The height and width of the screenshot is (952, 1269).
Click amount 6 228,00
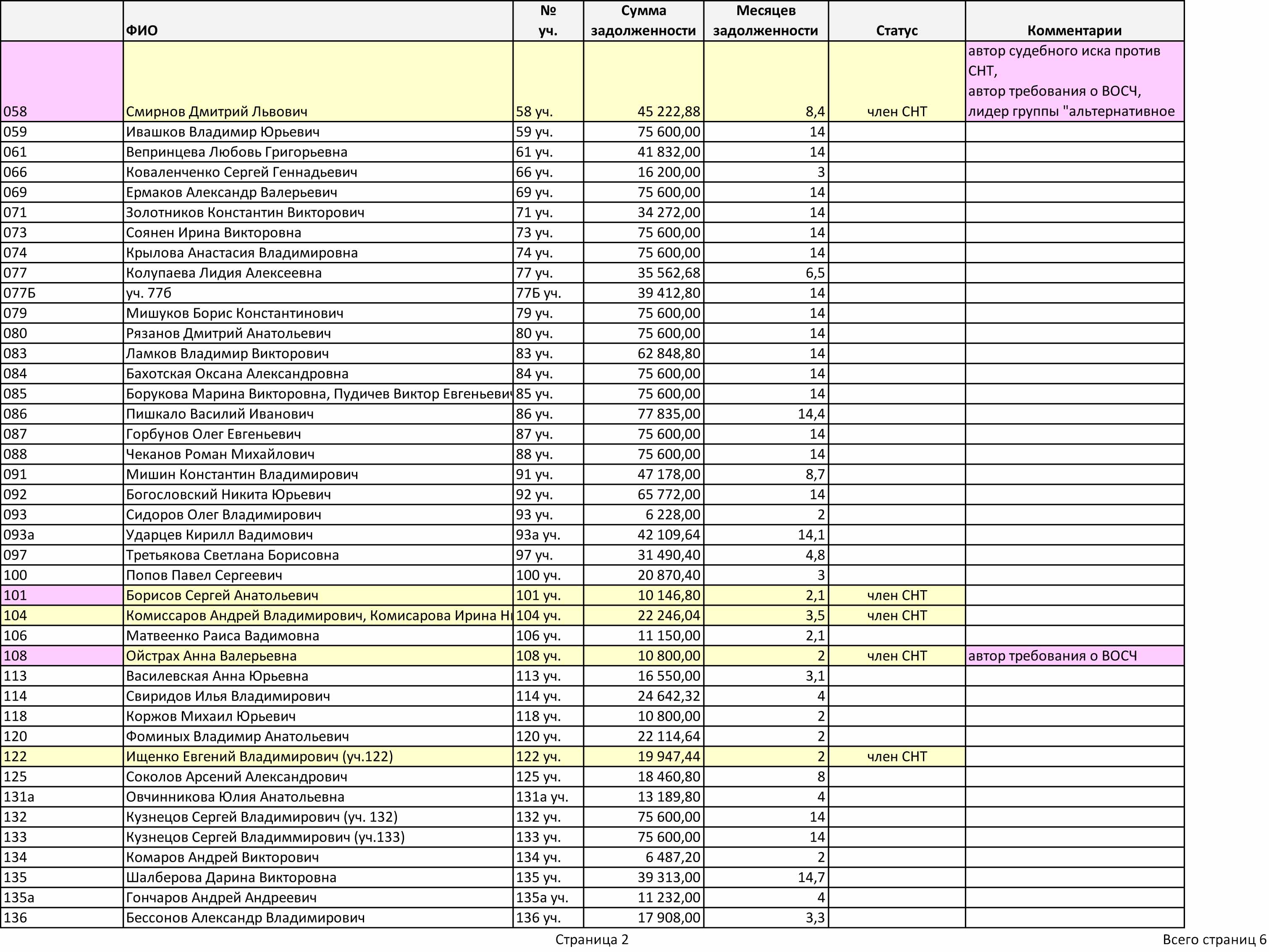[x=673, y=515]
